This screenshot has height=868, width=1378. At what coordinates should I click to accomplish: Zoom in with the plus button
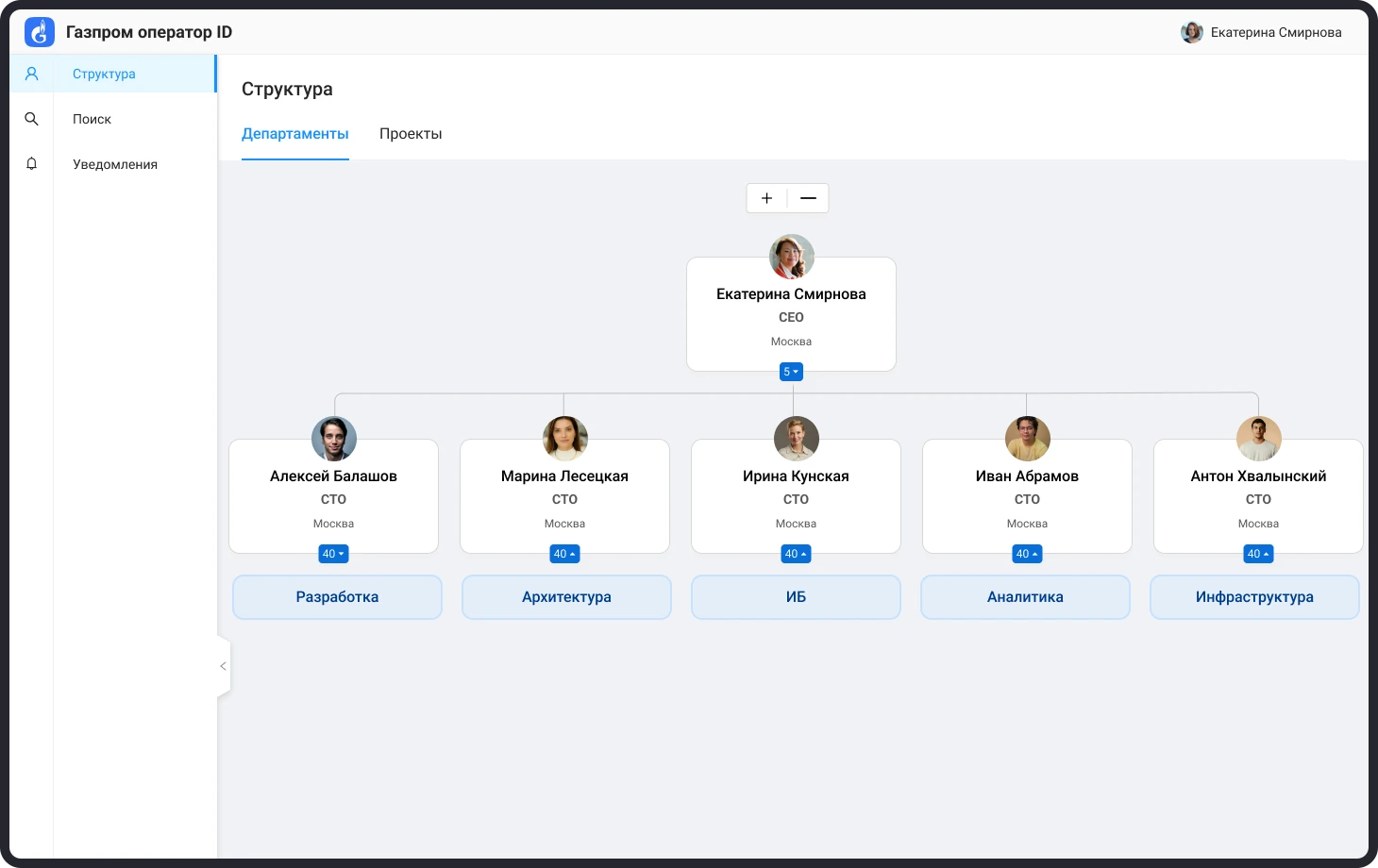coord(766,198)
